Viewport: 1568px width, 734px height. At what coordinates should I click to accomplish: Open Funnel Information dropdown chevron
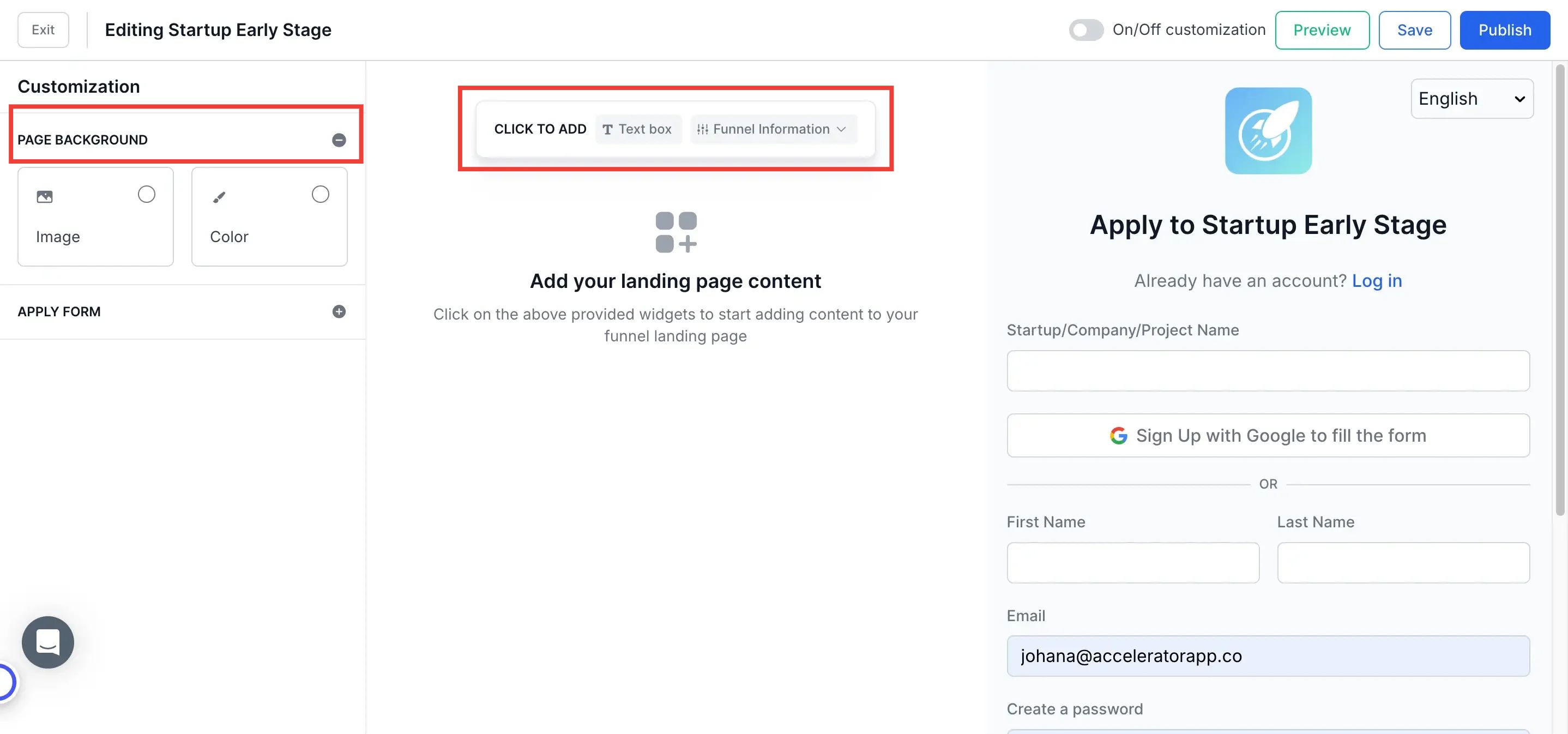(841, 129)
